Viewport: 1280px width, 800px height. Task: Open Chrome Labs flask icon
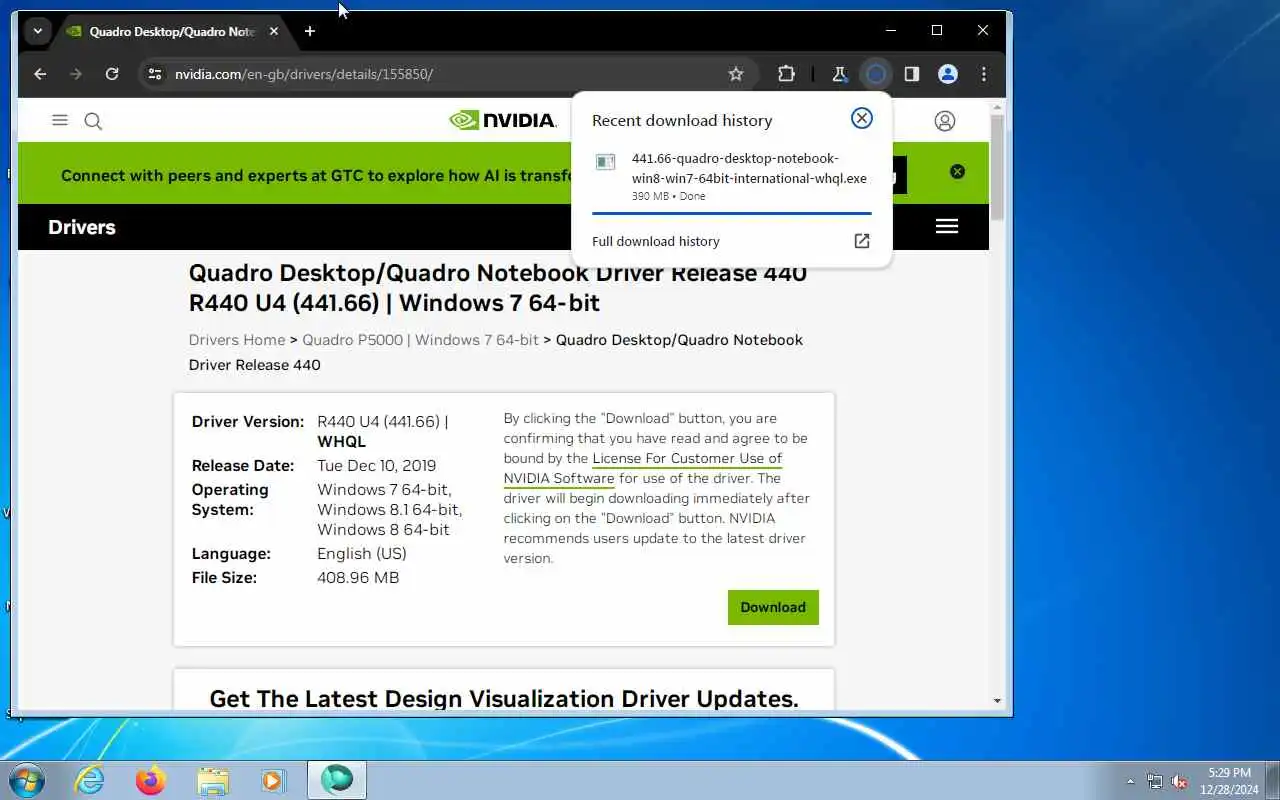pos(839,74)
